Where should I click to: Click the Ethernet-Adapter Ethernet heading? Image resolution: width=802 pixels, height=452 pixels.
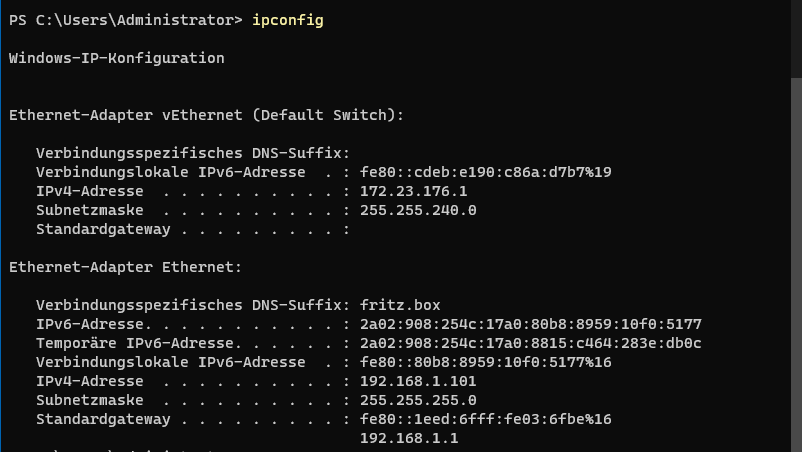pyautogui.click(x=125, y=267)
